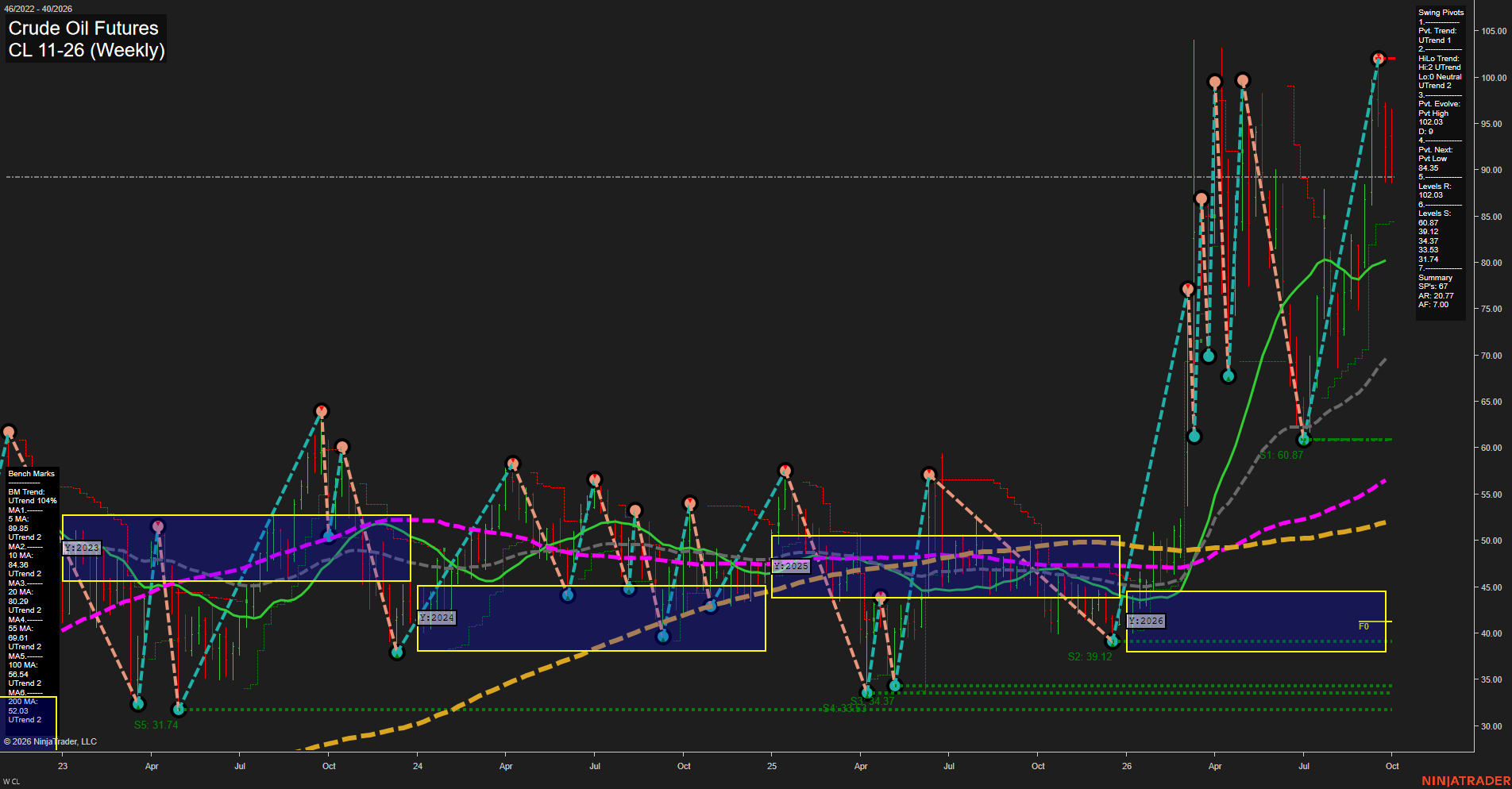The image size is (1512, 789).
Task: Click the 200 MA highlighted box
Action: point(29,721)
